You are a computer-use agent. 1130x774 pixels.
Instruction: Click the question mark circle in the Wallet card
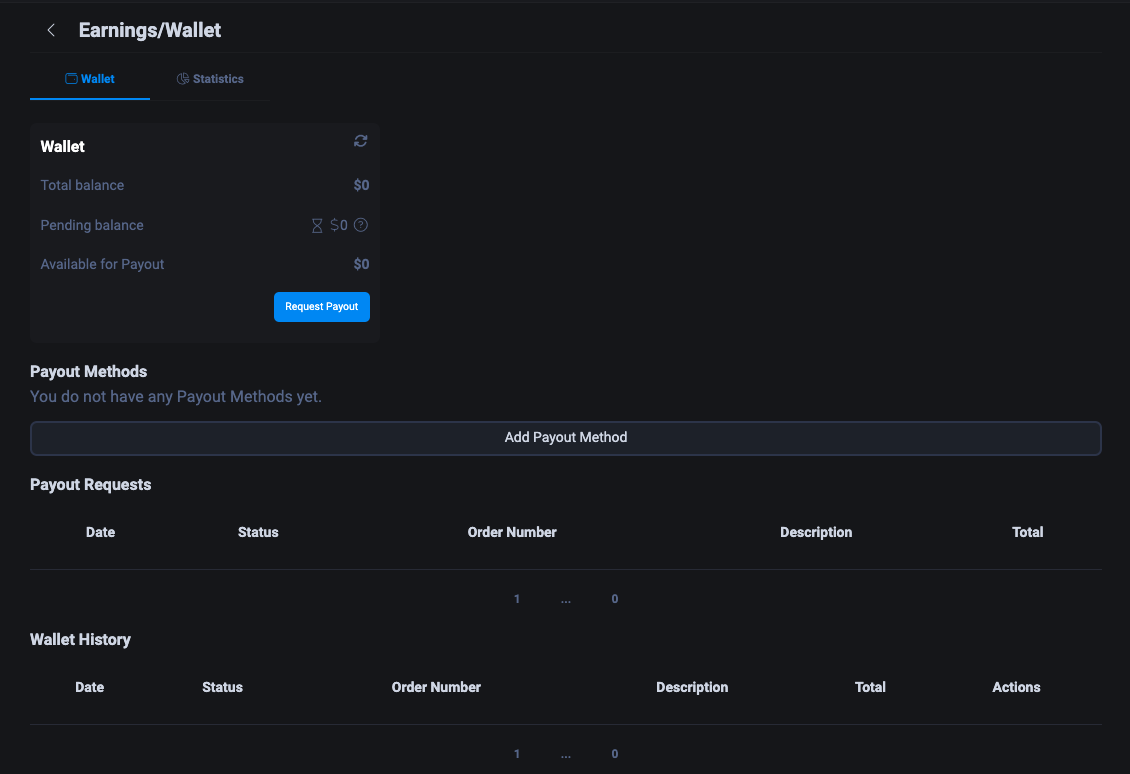358,225
